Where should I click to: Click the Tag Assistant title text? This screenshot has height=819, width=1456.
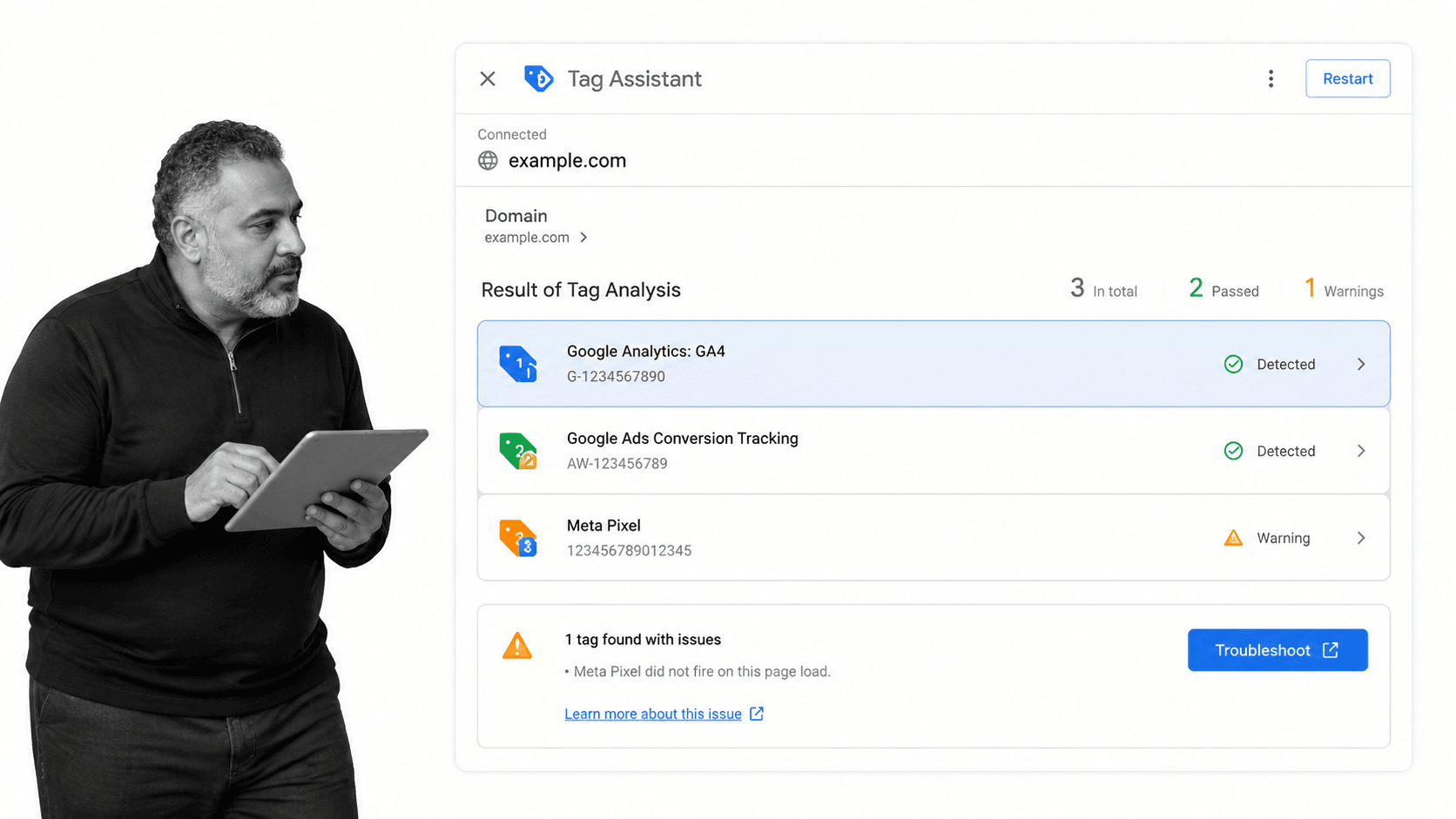(x=634, y=79)
